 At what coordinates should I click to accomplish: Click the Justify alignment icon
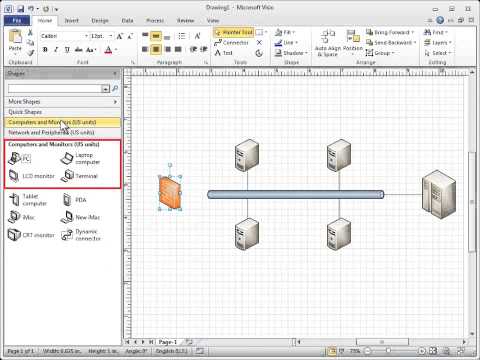(178, 49)
